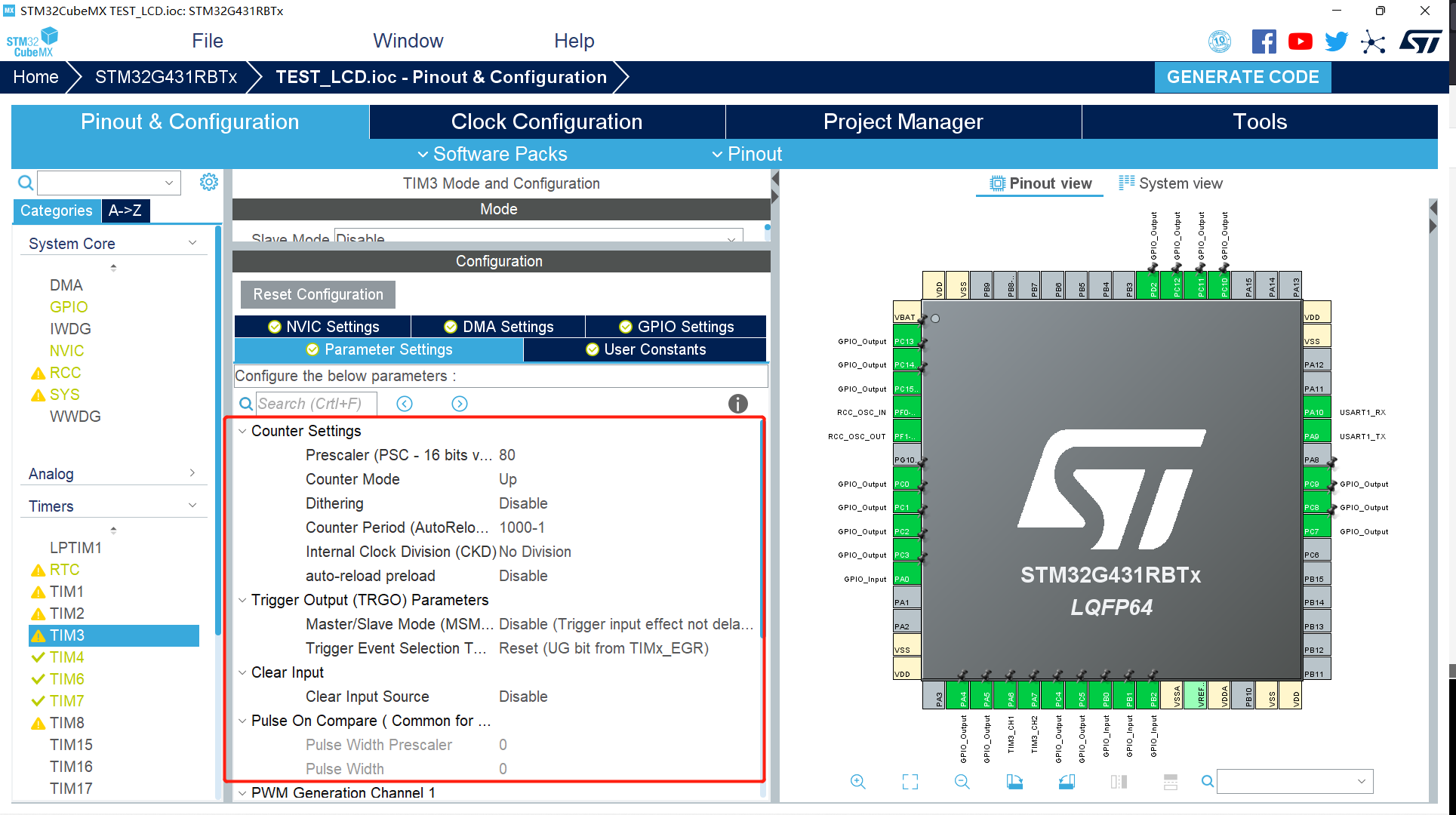The width and height of the screenshot is (1456, 815).
Task: Open the ST Twitter icon
Action: (x=1336, y=42)
